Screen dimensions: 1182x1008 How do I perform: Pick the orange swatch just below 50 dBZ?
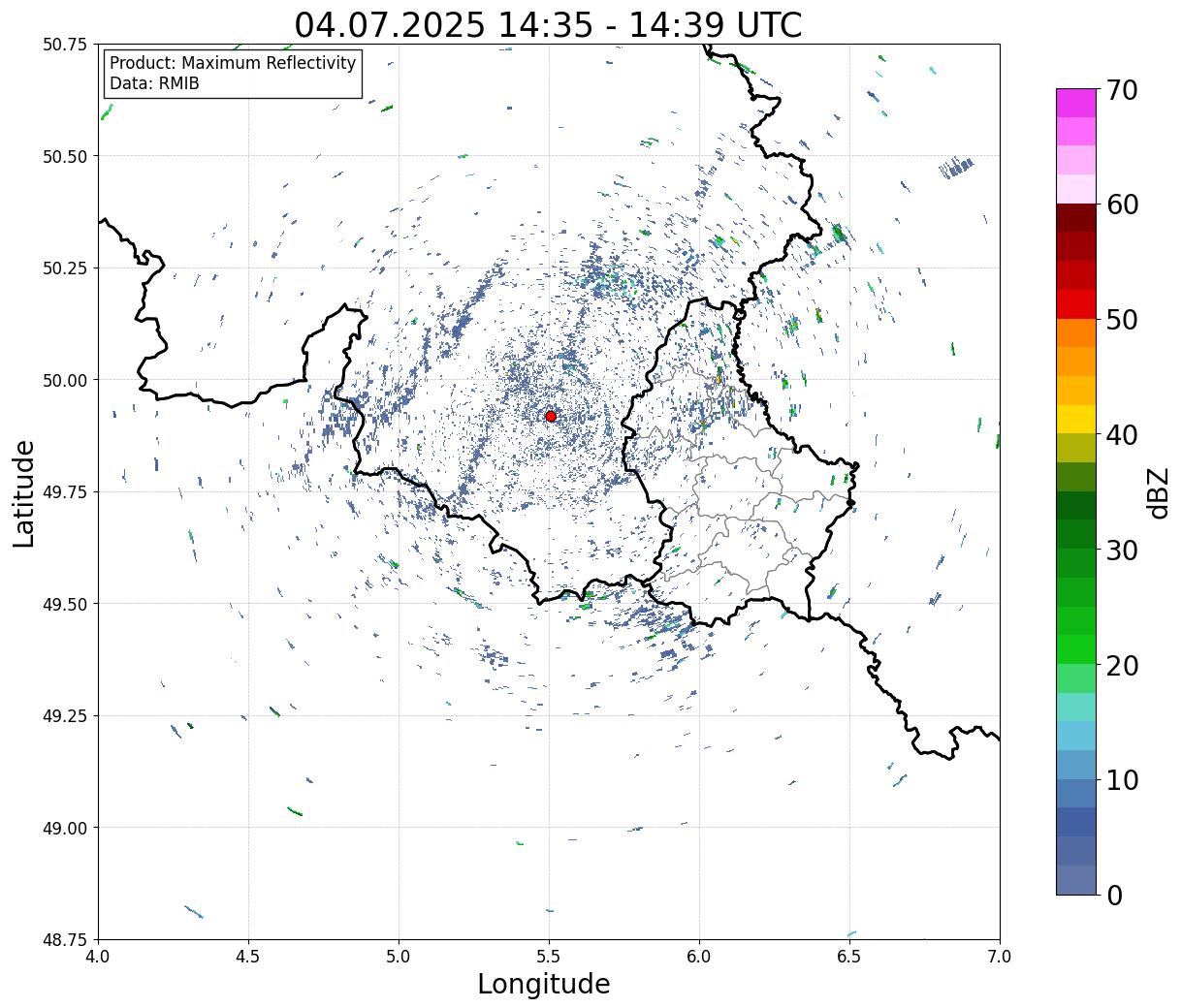click(1076, 332)
